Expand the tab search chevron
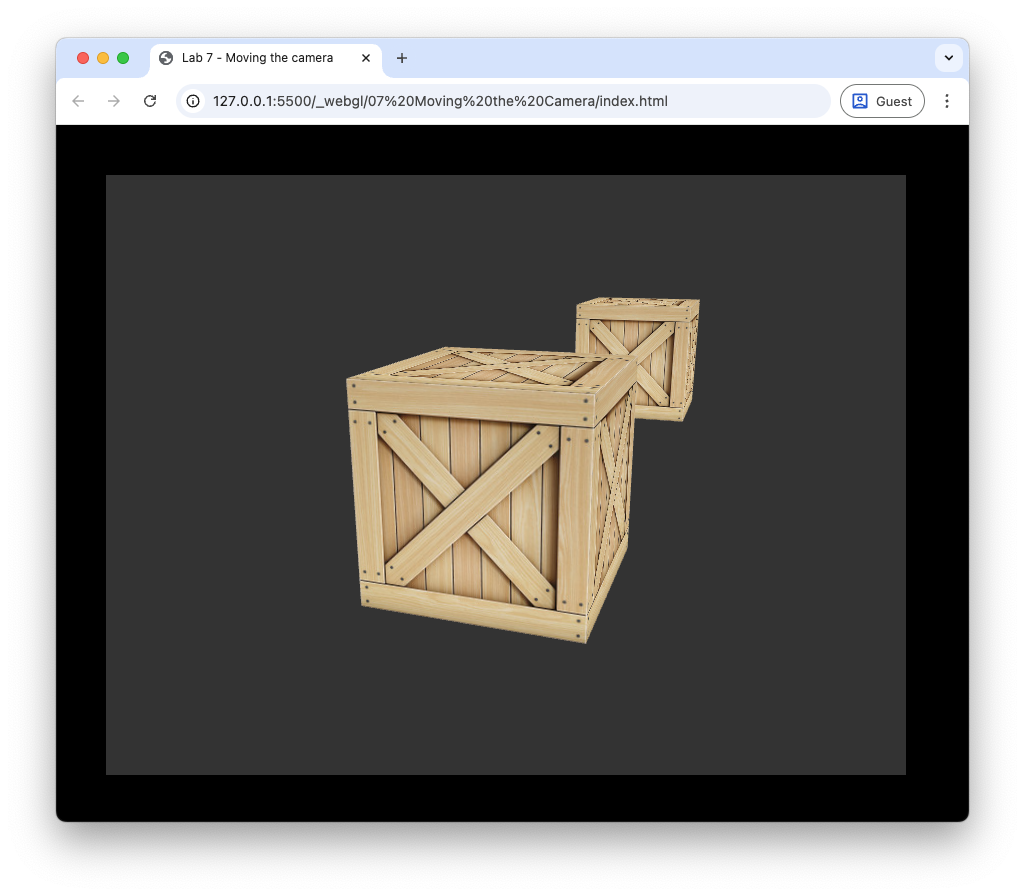 coord(948,58)
